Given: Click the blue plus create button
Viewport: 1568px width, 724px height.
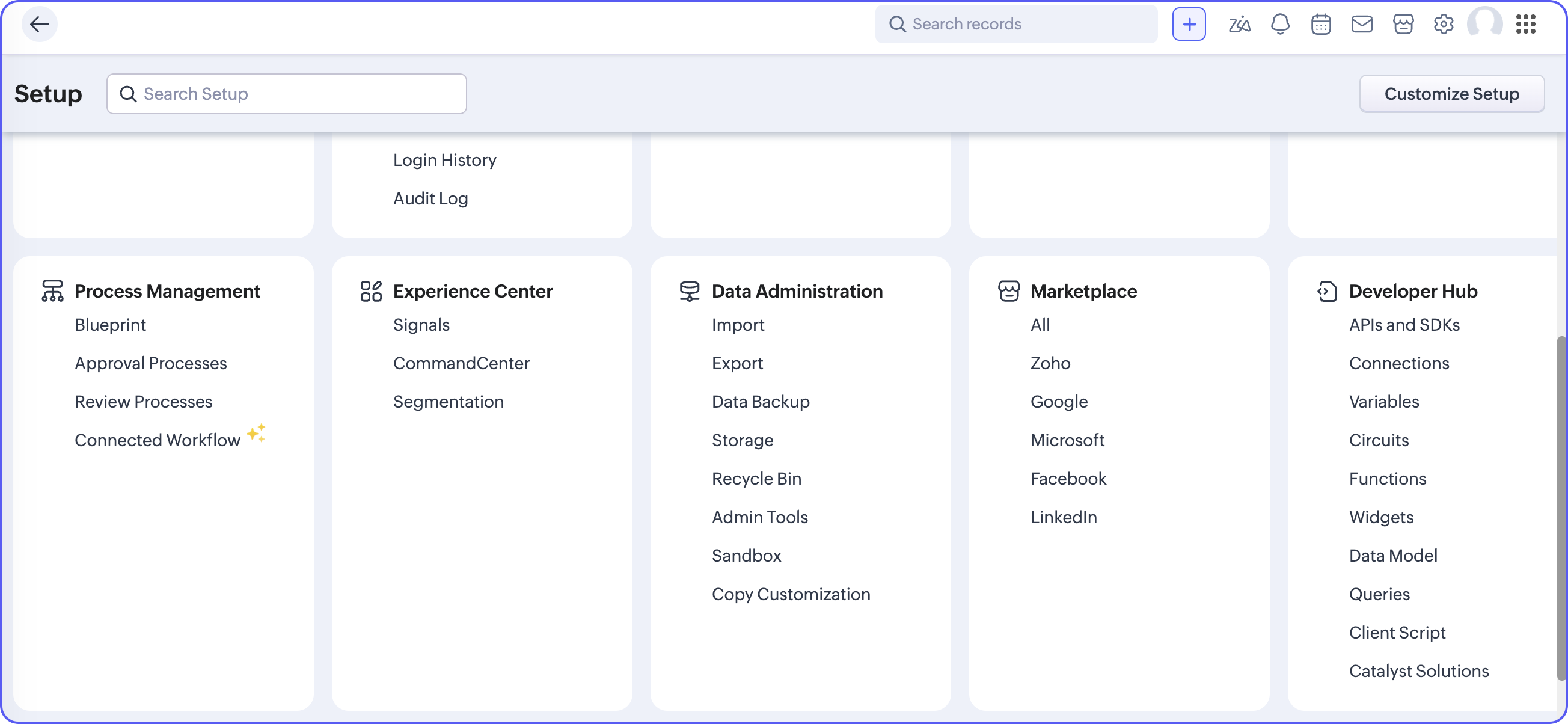Looking at the screenshot, I should pyautogui.click(x=1189, y=25).
